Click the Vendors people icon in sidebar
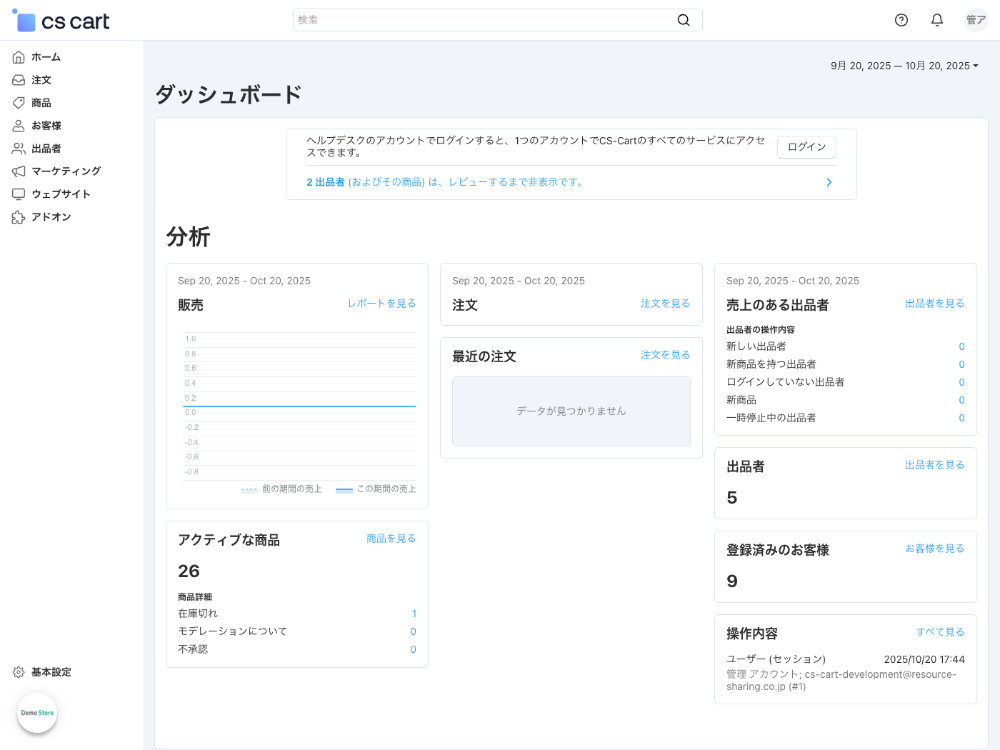Viewport: 1000px width, 750px height. coord(18,148)
